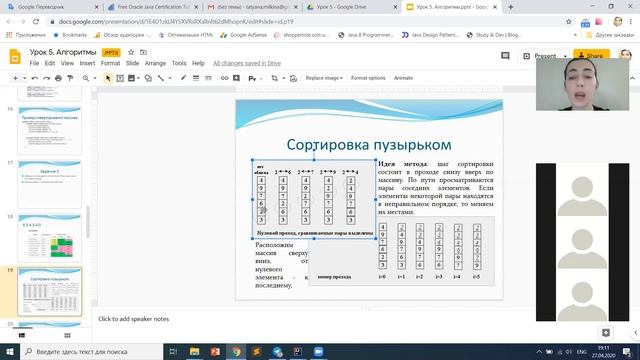Click the slide title Сортировка пузырьком

point(369,144)
